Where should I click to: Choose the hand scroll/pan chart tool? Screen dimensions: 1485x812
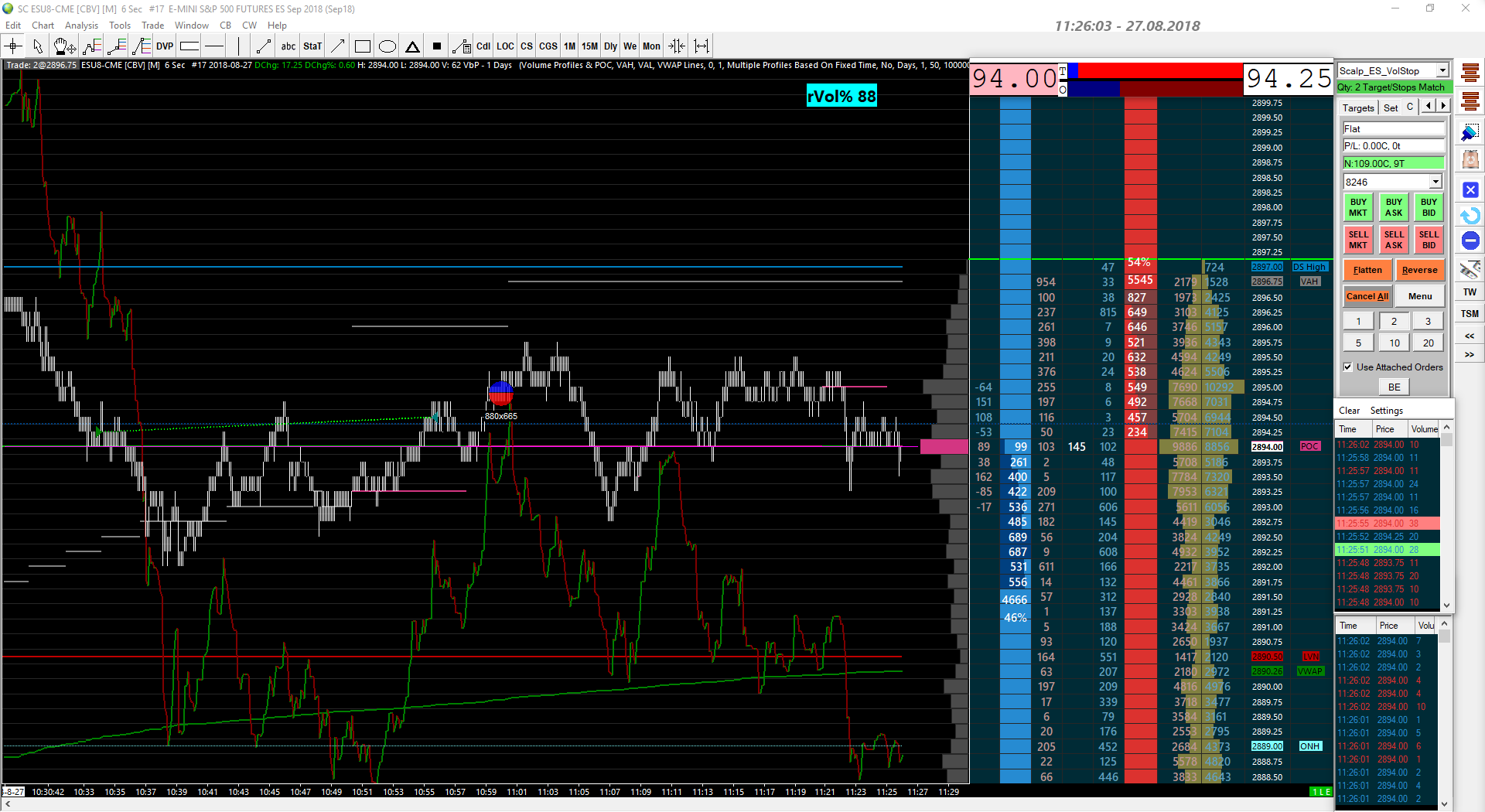tap(64, 46)
